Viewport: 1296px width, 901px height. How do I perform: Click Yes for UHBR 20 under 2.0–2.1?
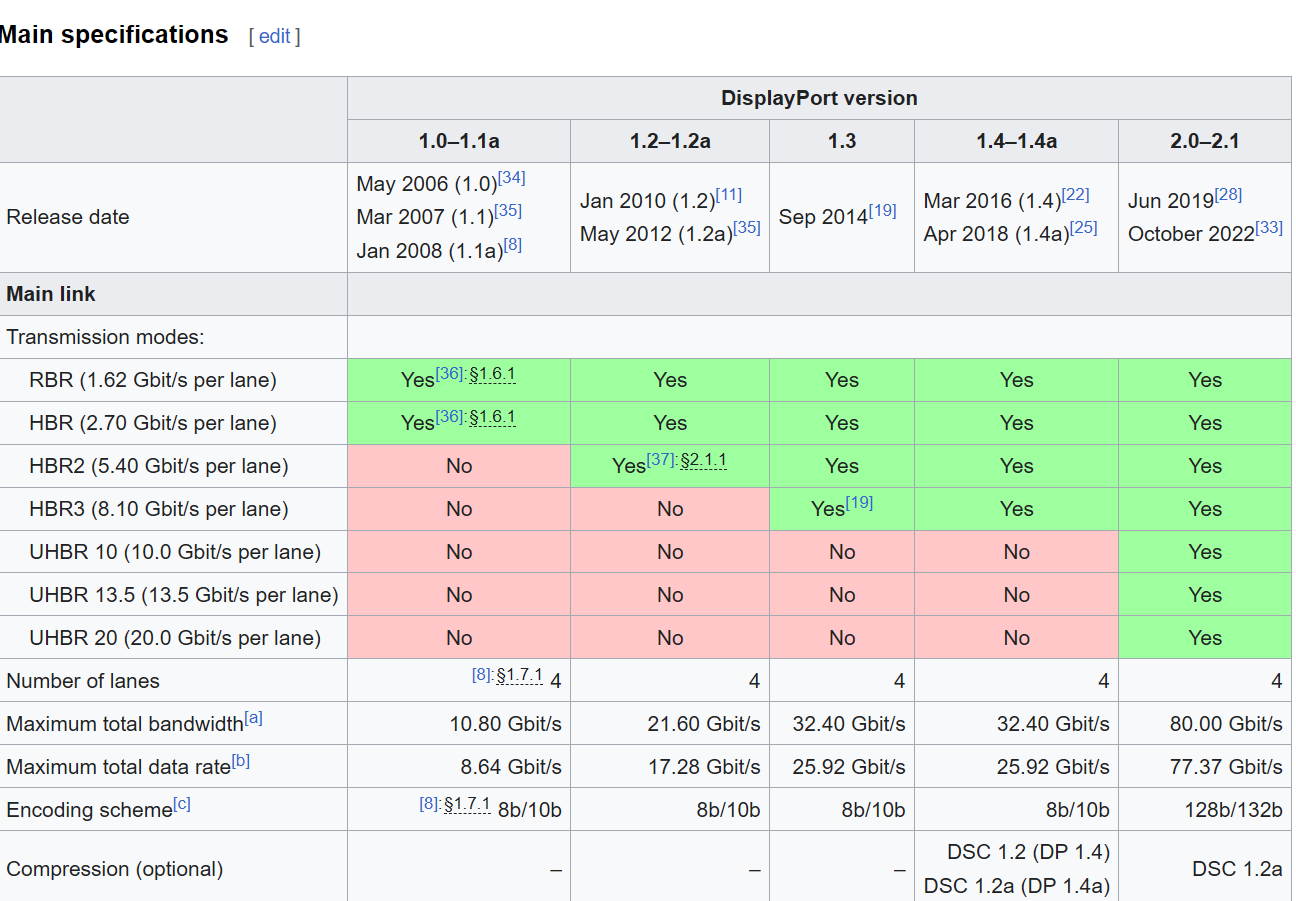pos(1205,638)
